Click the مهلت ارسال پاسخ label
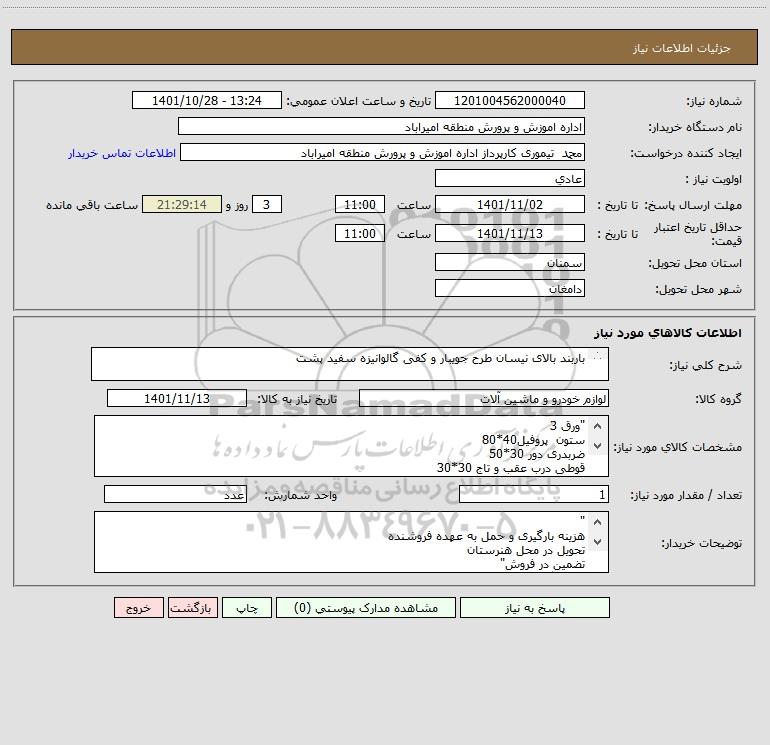The image size is (770, 745). (x=693, y=205)
